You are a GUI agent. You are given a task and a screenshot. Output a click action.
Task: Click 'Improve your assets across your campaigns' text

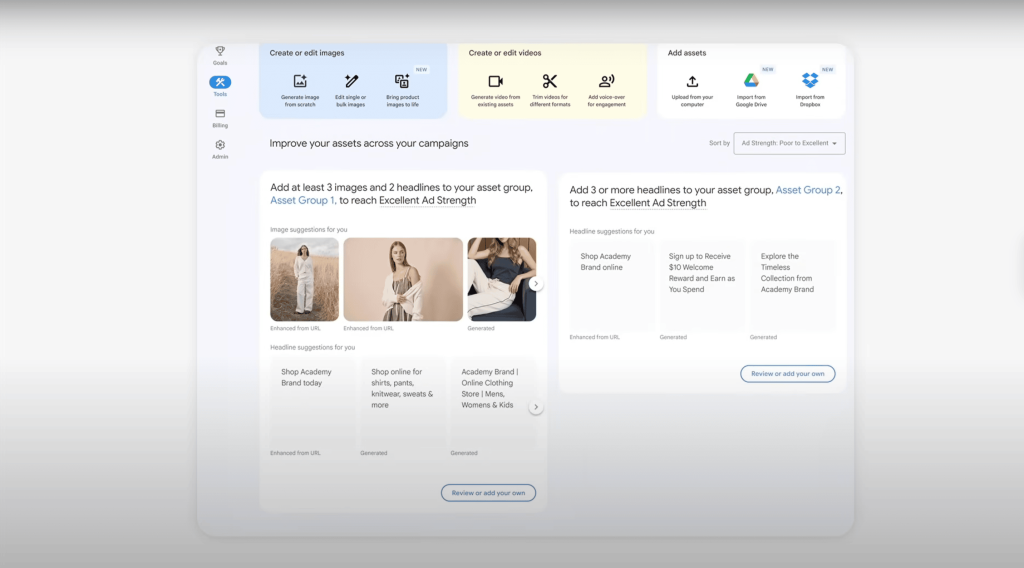[x=369, y=144]
